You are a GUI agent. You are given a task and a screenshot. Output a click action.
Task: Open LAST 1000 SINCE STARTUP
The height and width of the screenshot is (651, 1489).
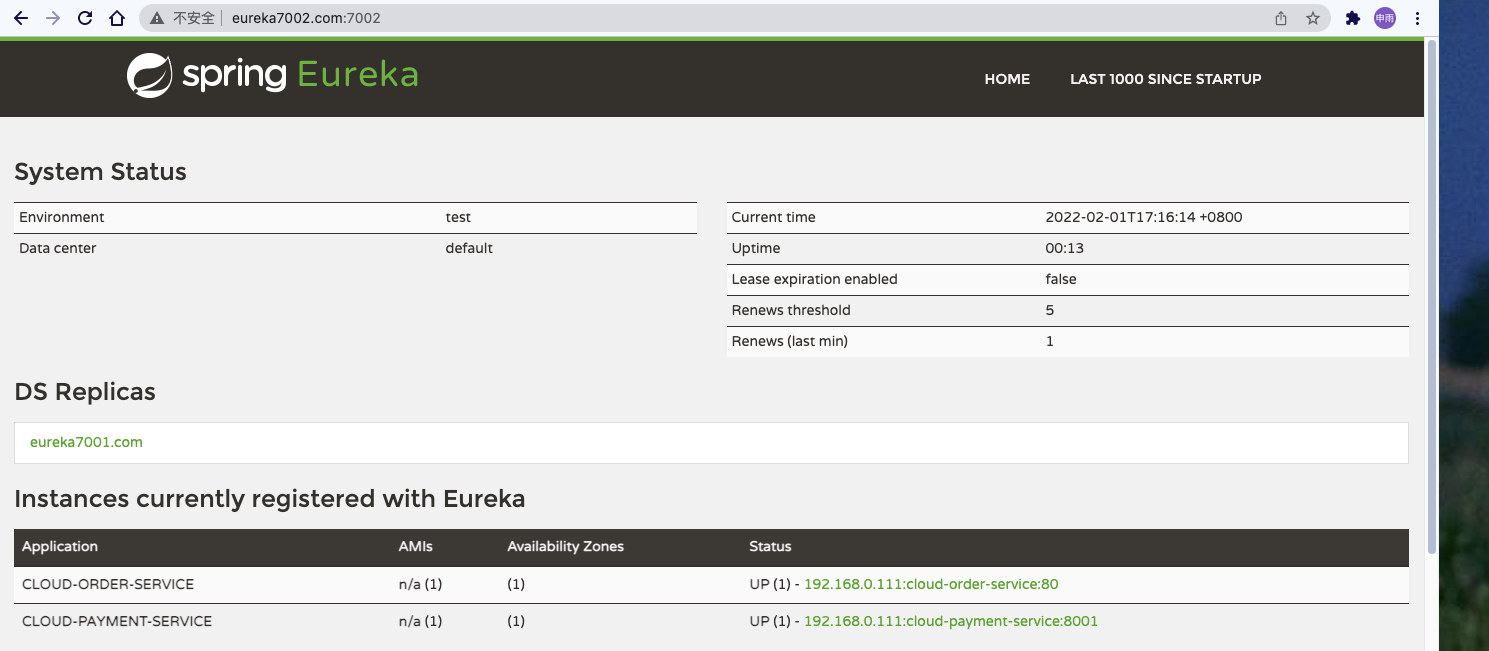tap(1166, 79)
